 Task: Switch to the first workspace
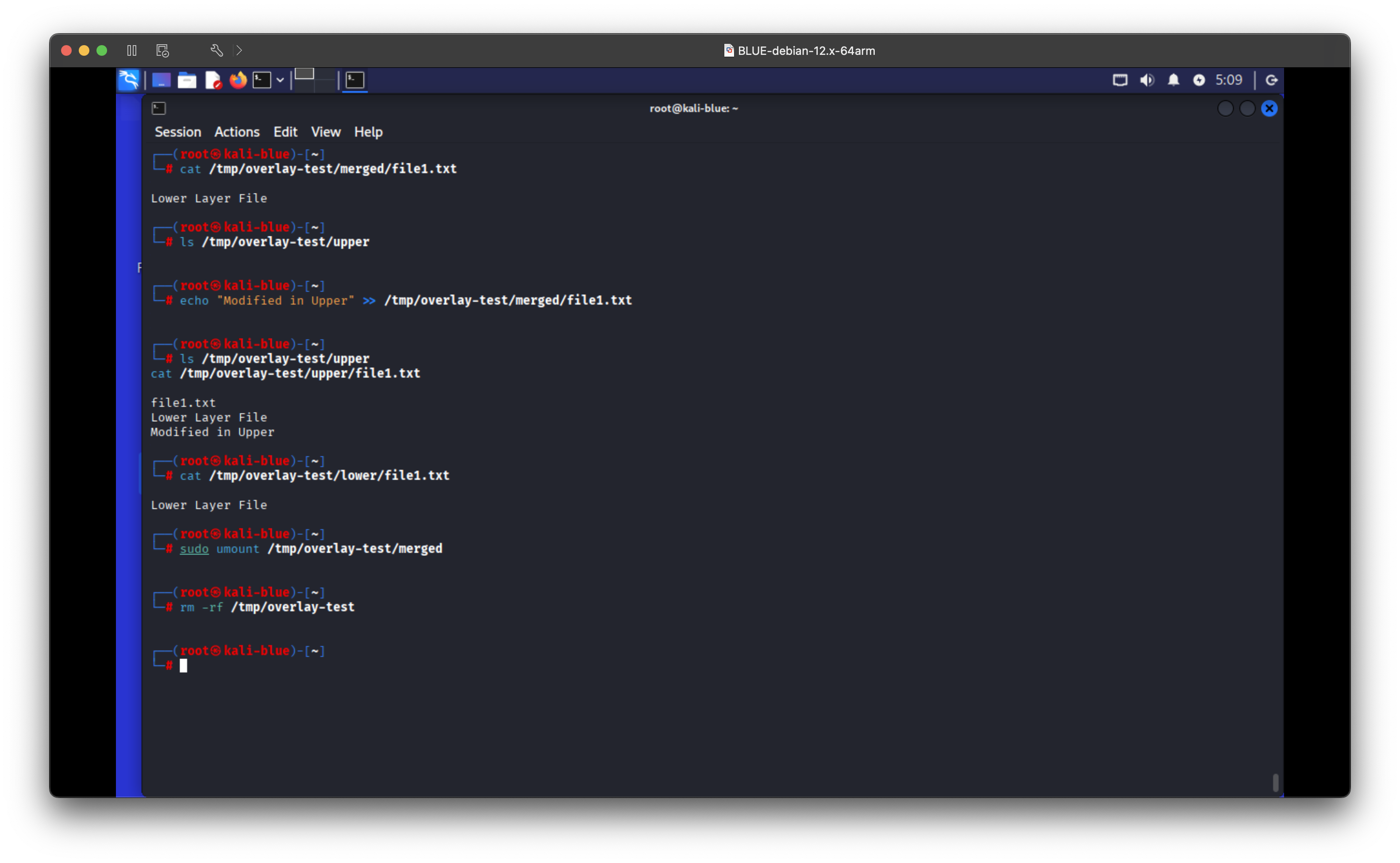(x=304, y=74)
